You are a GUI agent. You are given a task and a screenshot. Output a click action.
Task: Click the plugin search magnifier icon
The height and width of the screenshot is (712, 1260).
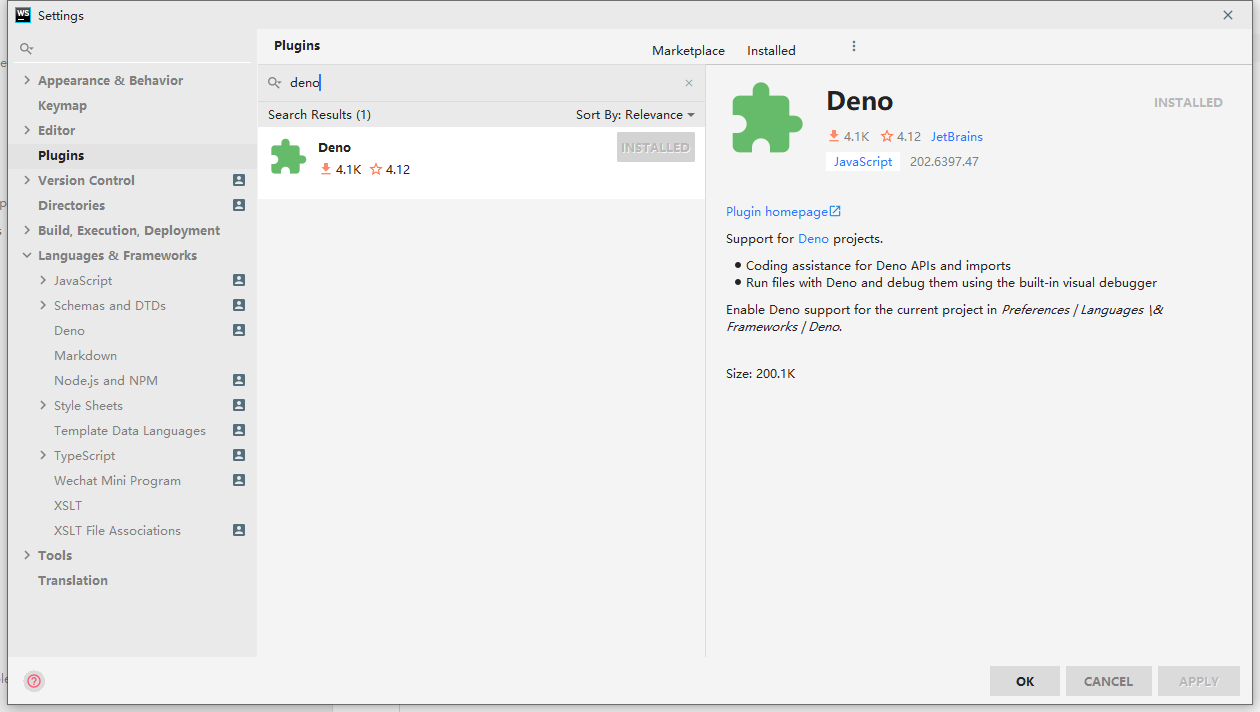pyautogui.click(x=275, y=83)
